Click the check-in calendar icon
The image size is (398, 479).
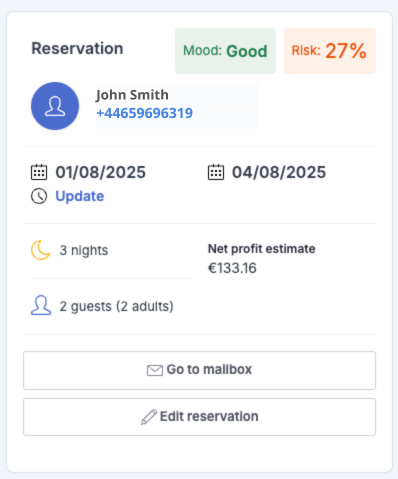click(x=39, y=172)
